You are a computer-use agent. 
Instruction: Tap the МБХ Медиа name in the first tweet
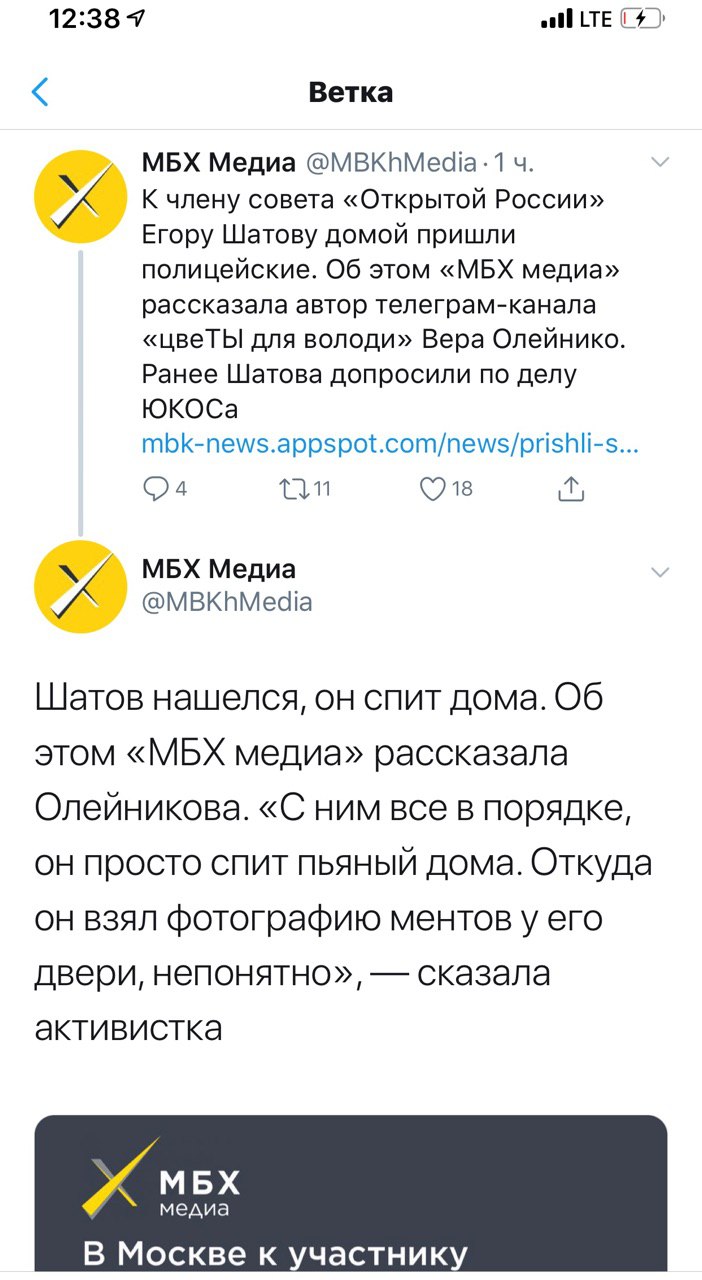tap(218, 162)
